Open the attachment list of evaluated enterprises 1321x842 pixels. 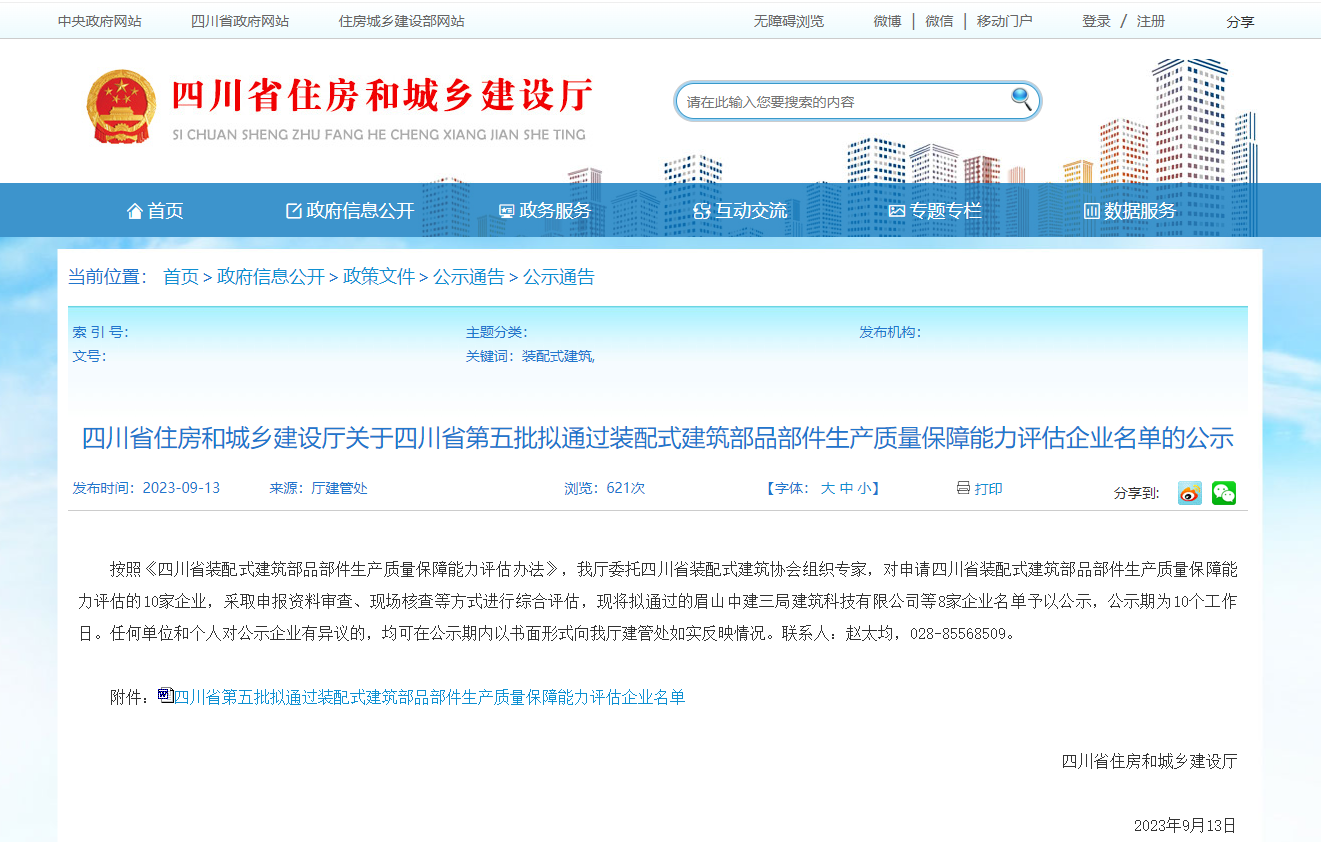430,696
